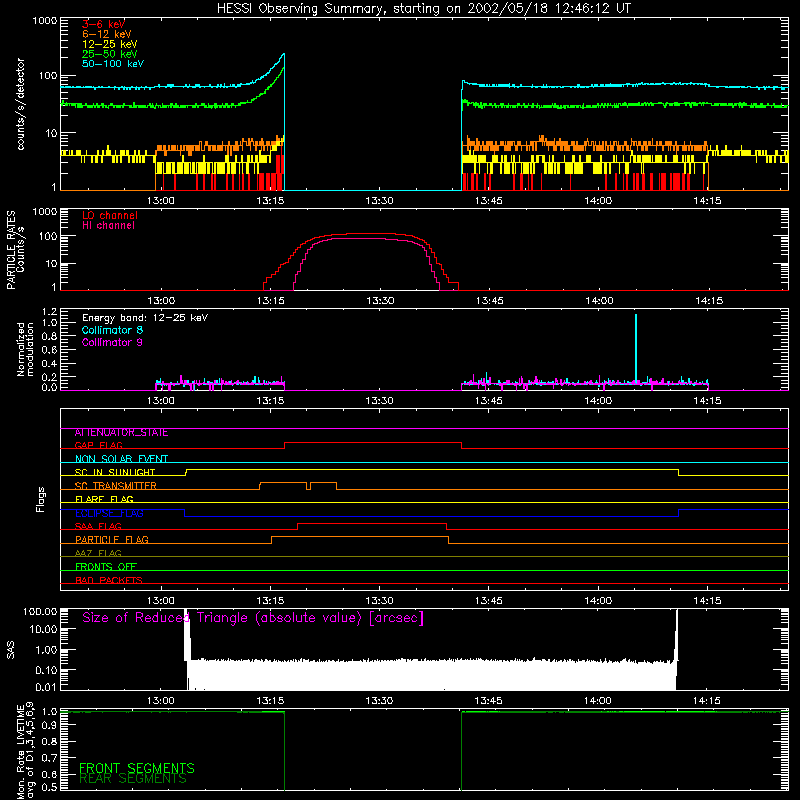800x800 pixels.
Task: Click the HESSI Observing Summary title
Action: (423, 9)
